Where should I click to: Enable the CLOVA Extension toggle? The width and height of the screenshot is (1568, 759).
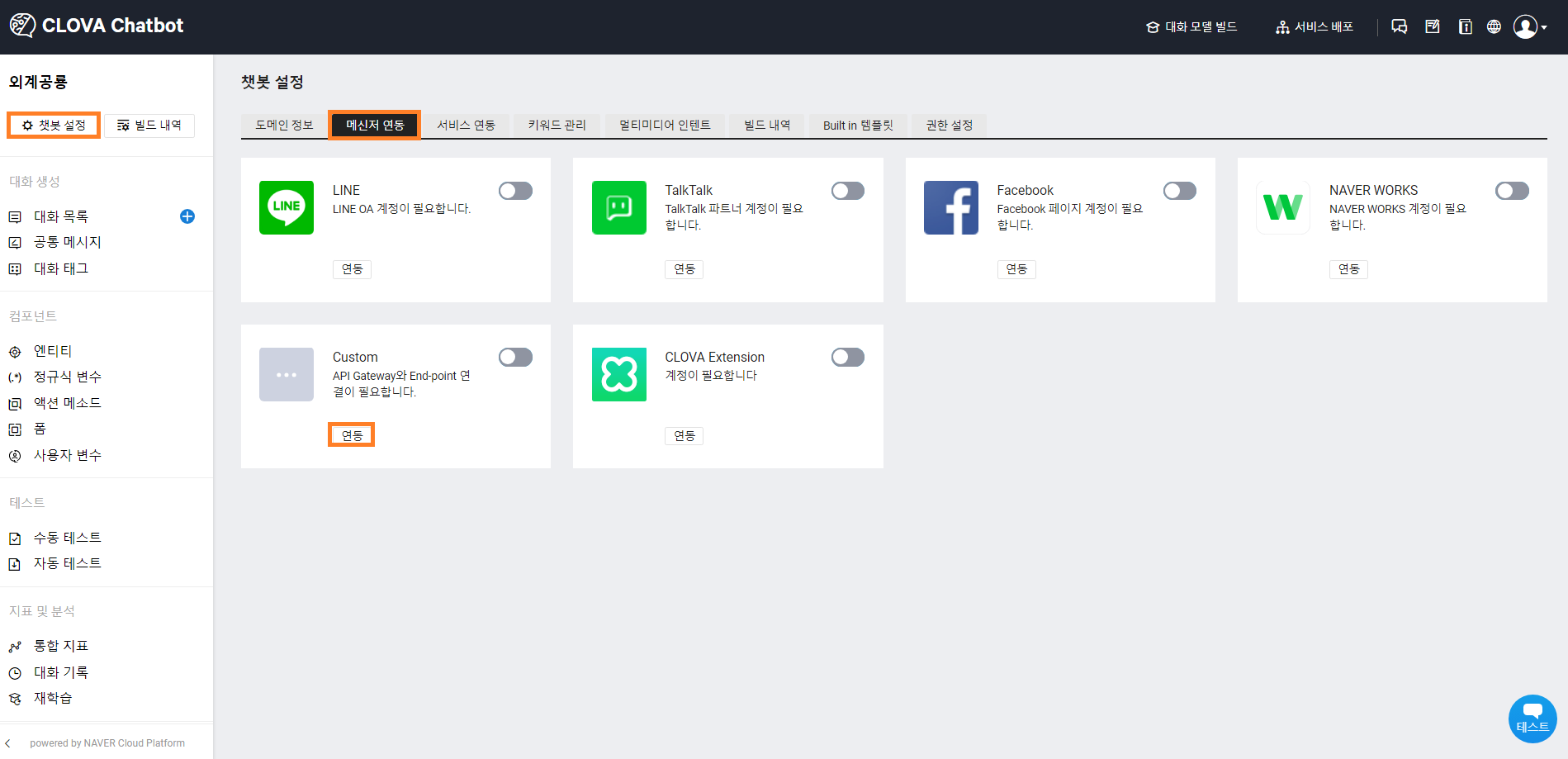point(848,357)
